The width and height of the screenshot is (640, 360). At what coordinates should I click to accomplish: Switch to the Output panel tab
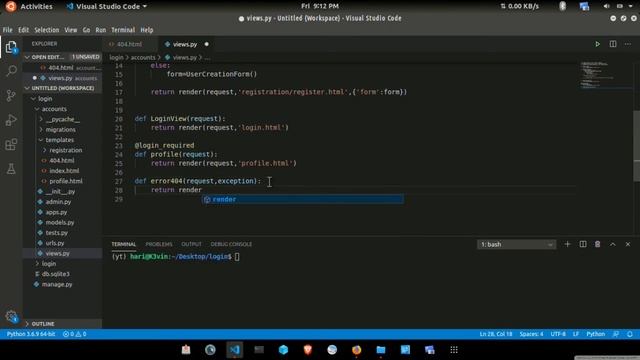[191, 244]
